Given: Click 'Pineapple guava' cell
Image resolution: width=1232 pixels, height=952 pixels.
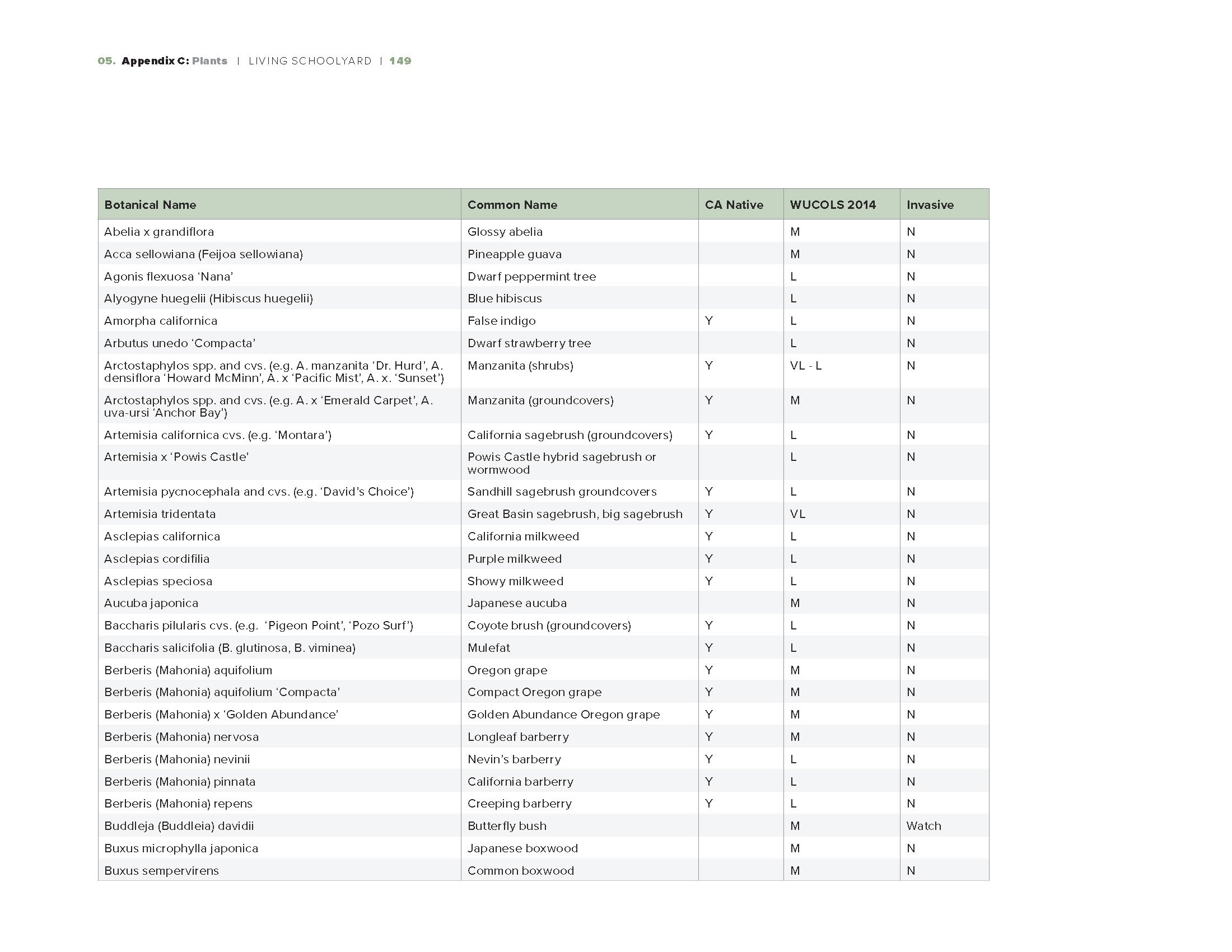Looking at the screenshot, I should [x=515, y=254].
